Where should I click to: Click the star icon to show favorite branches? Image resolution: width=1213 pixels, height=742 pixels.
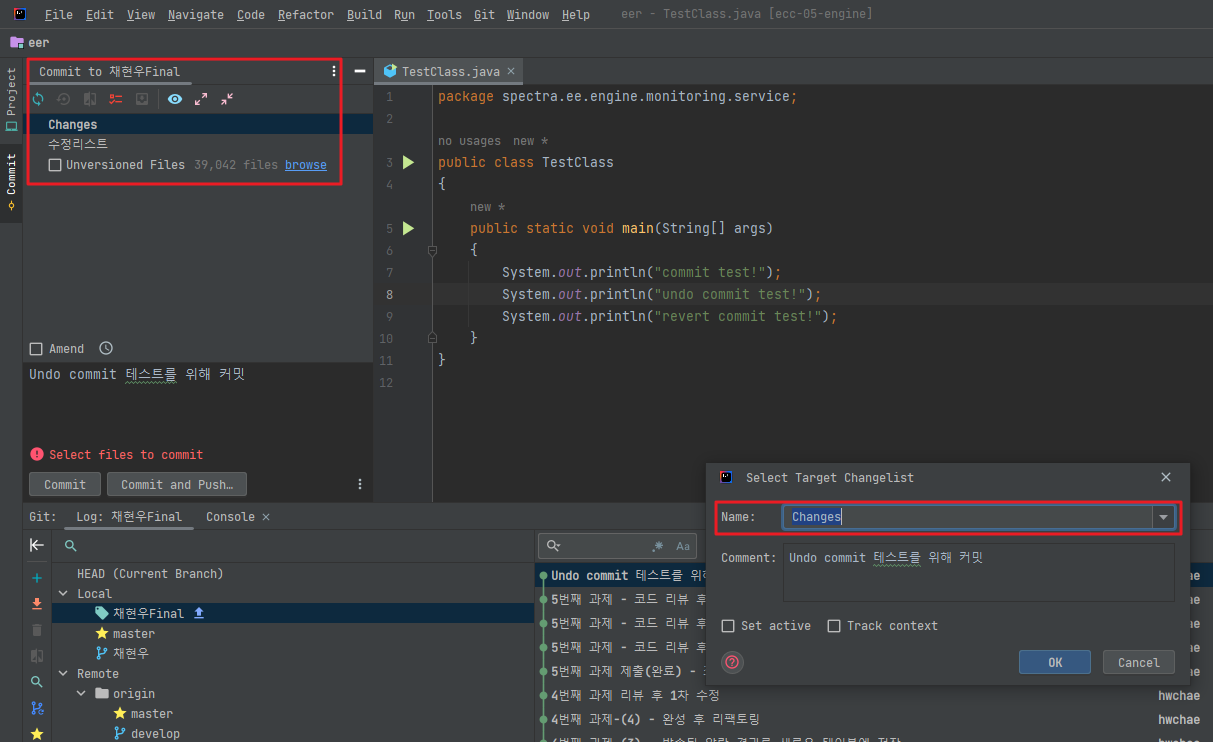[x=37, y=735]
